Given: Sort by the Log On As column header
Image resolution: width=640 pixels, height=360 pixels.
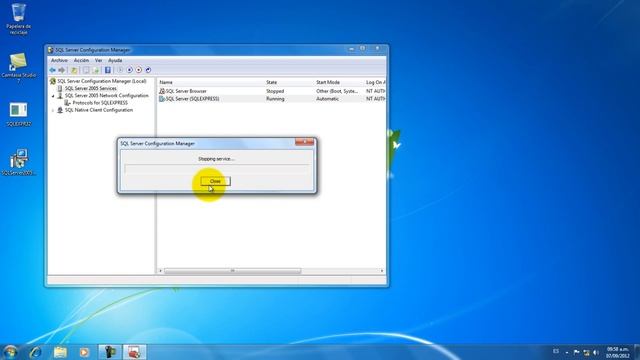Looking at the screenshot, I should (x=375, y=82).
